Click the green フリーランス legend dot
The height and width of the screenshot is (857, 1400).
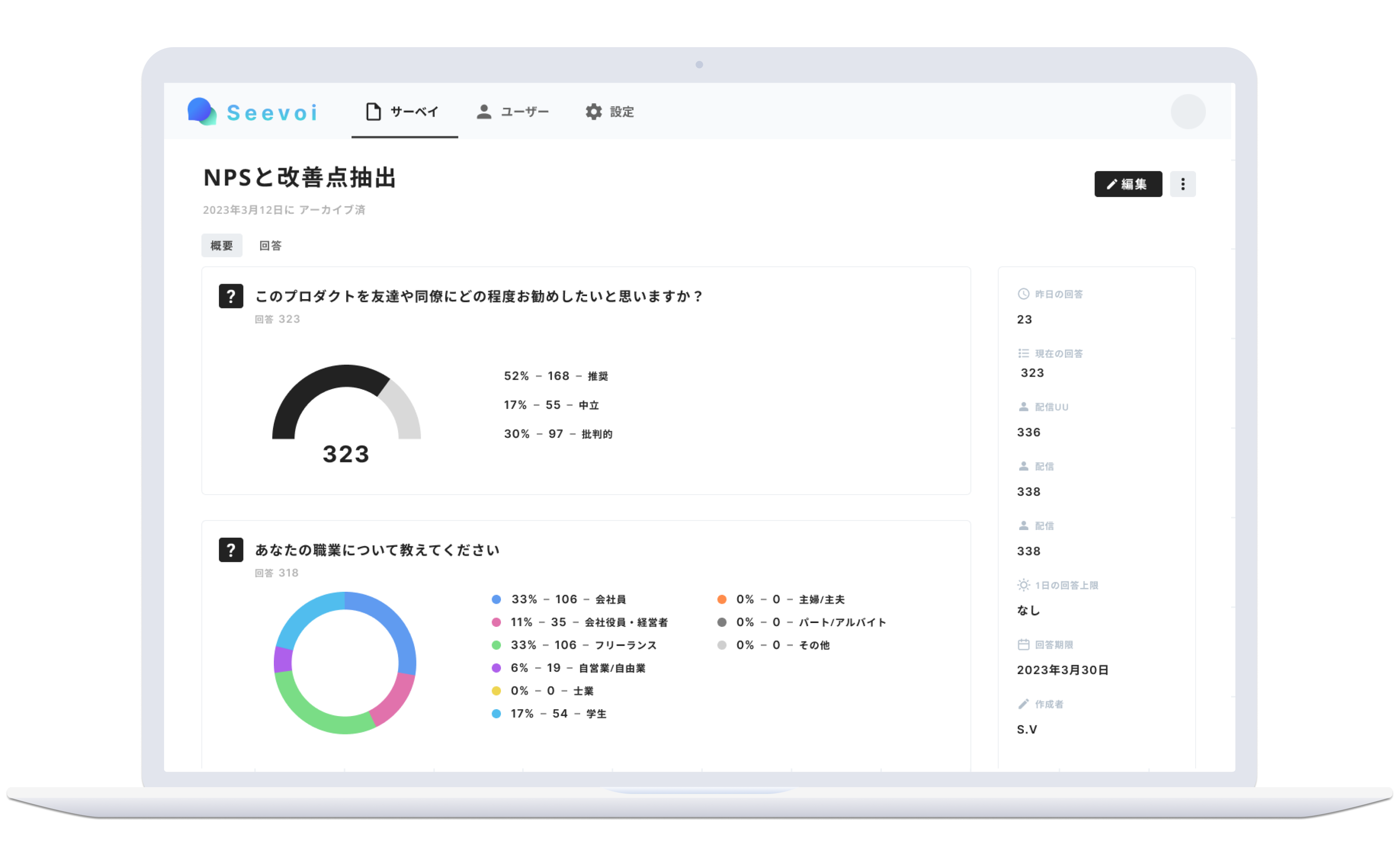coord(496,645)
